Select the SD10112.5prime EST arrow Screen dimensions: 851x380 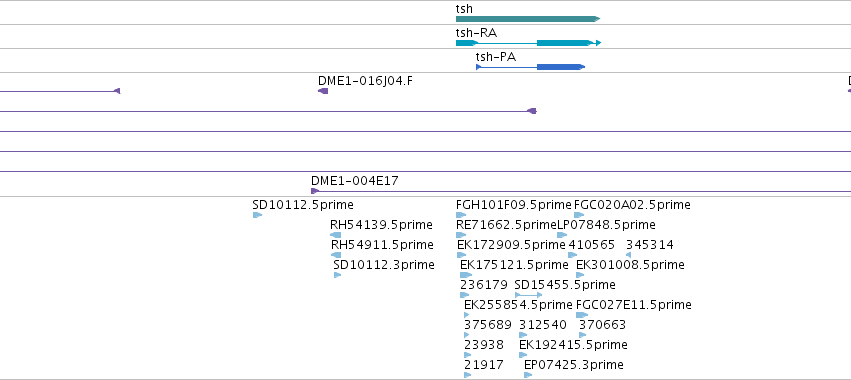tap(257, 215)
